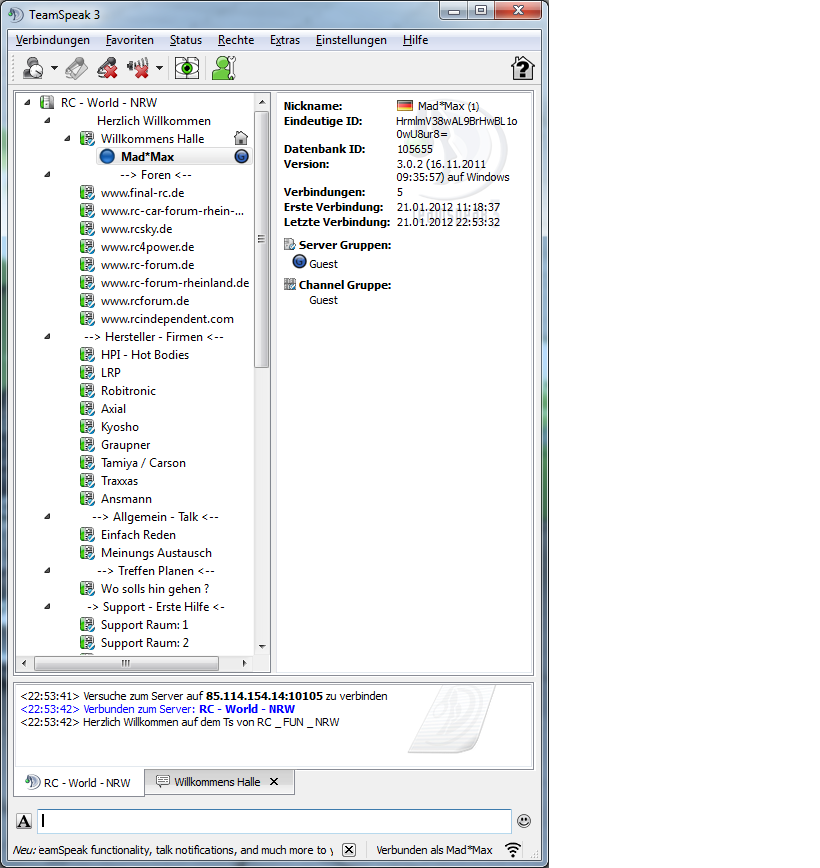The image size is (820, 868).
Task: Open the Einstellungen menu
Action: (x=351, y=40)
